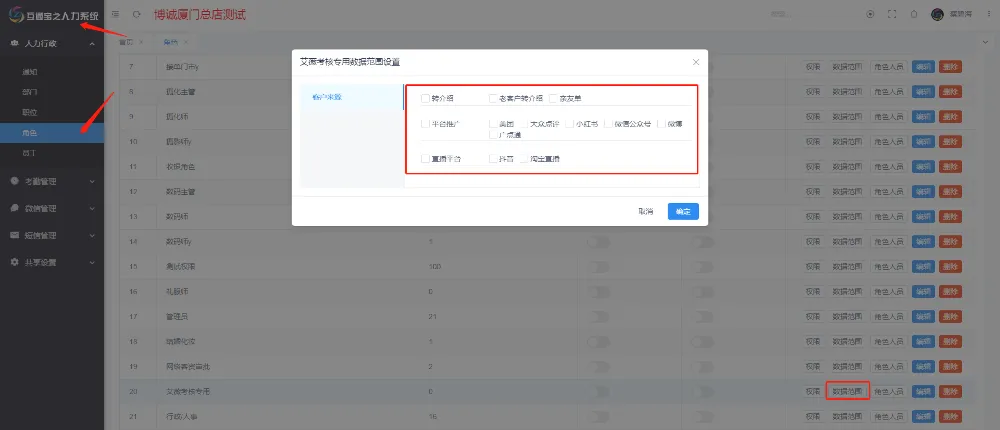1000x430 pixels.
Task: Collapse the 人力行政 sidebar group
Action: [x=51, y=44]
